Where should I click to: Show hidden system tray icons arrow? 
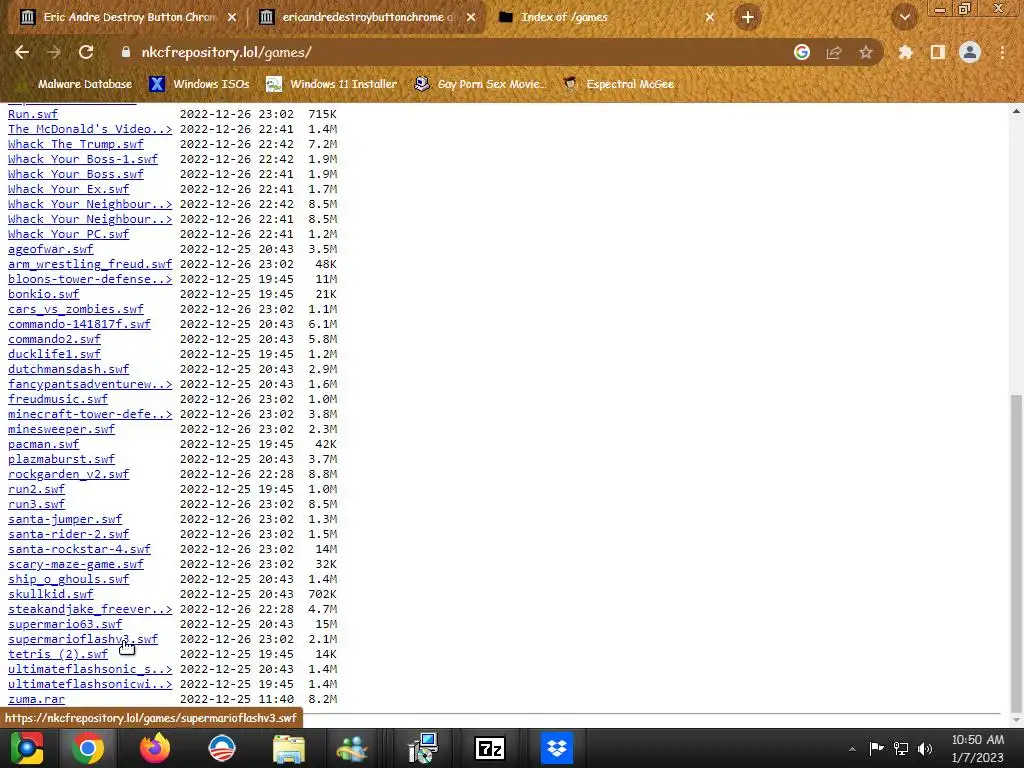852,749
